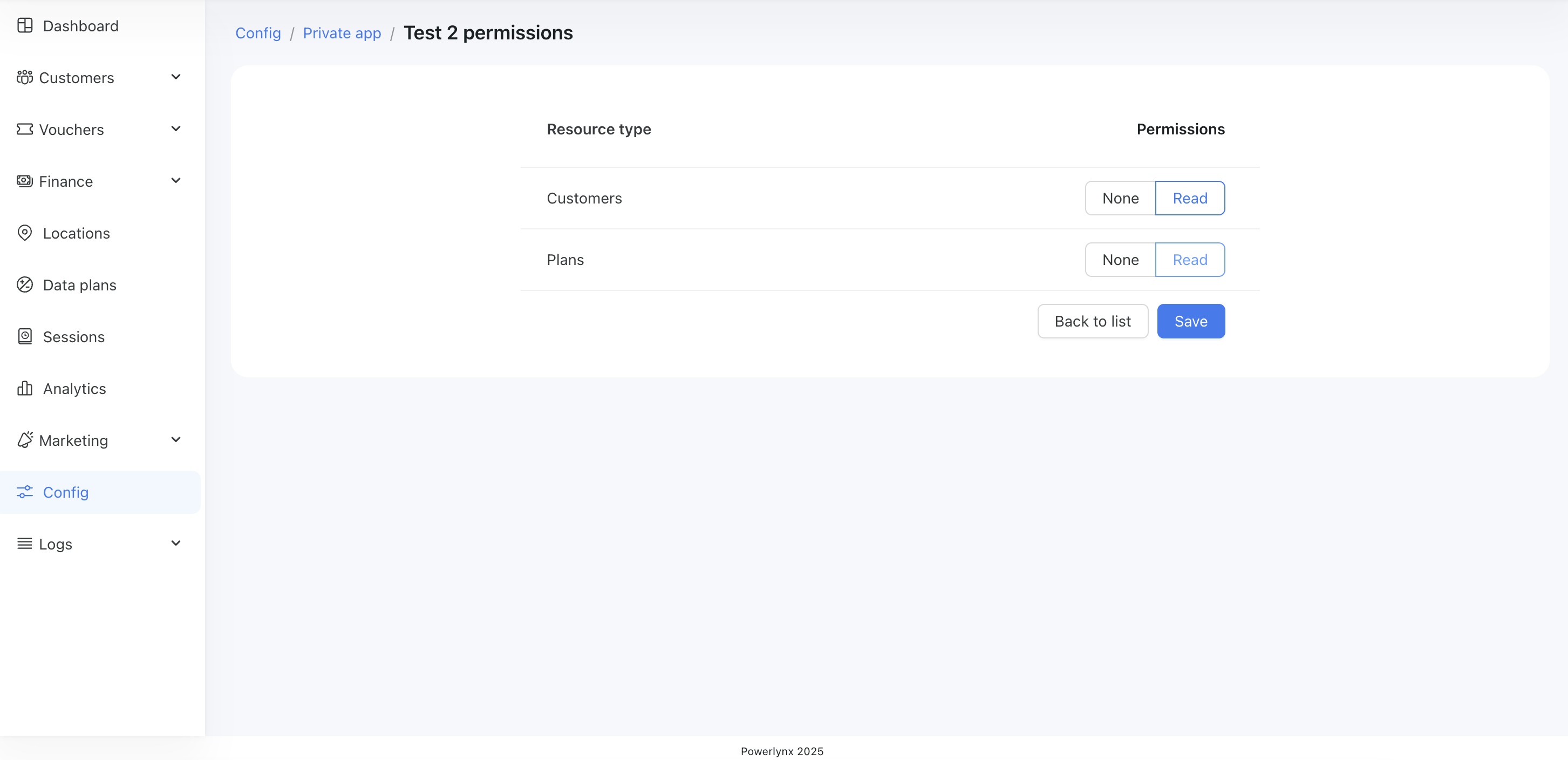This screenshot has width=1568, height=760.
Task: Click the Vouchers ticket icon
Action: pyautogui.click(x=25, y=129)
